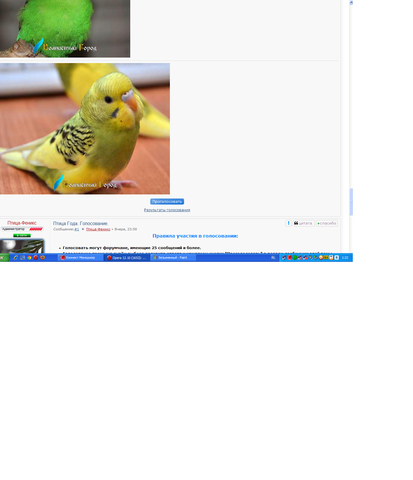Click the цитата quote button
This screenshot has width=413, height=480.
pos(303,223)
